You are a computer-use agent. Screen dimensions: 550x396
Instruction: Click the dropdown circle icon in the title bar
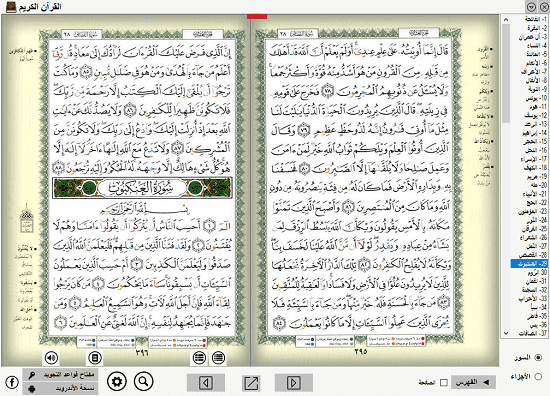[531, 7]
